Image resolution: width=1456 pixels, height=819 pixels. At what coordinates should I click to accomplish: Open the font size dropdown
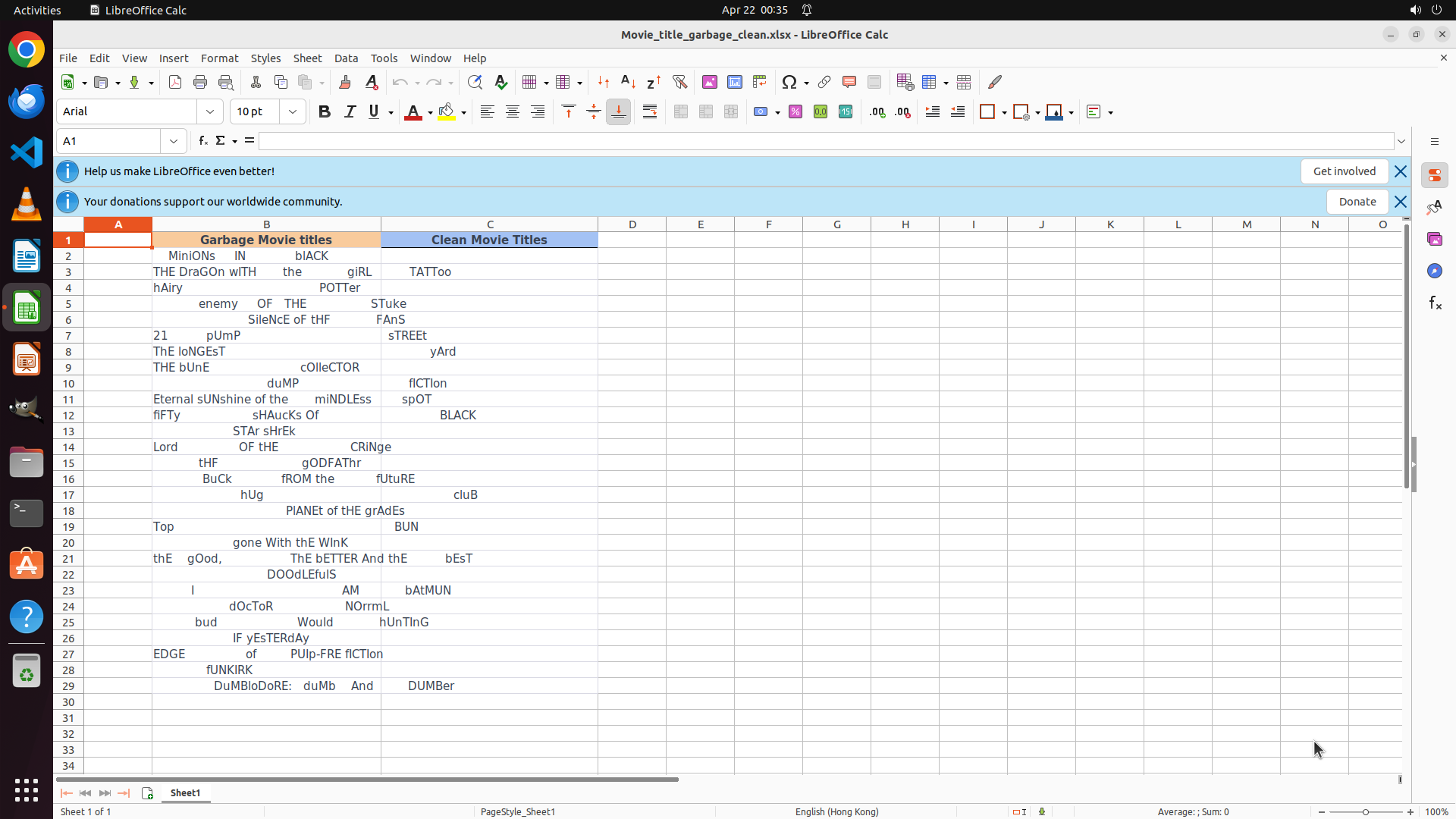click(x=293, y=111)
